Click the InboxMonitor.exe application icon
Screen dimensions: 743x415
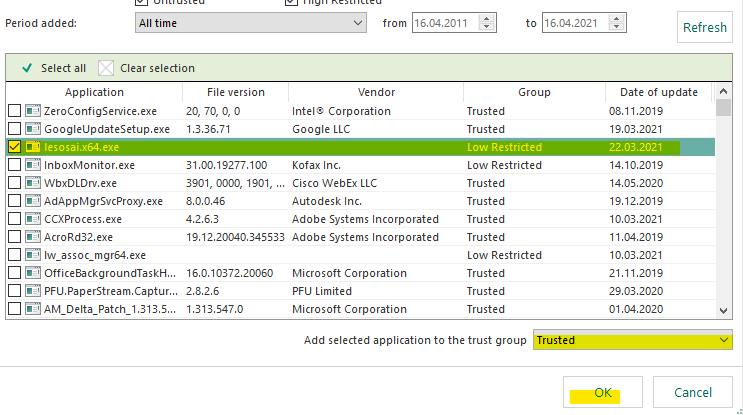pyautogui.click(x=32, y=165)
